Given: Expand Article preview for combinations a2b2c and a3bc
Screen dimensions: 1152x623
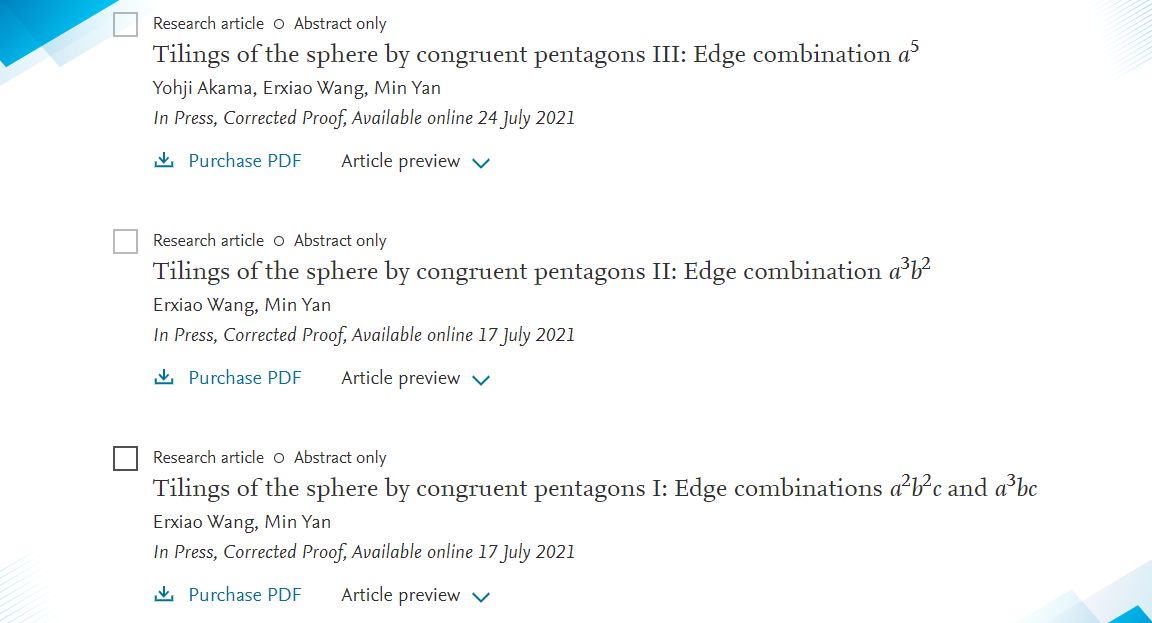Looking at the screenshot, I should click(x=401, y=595).
